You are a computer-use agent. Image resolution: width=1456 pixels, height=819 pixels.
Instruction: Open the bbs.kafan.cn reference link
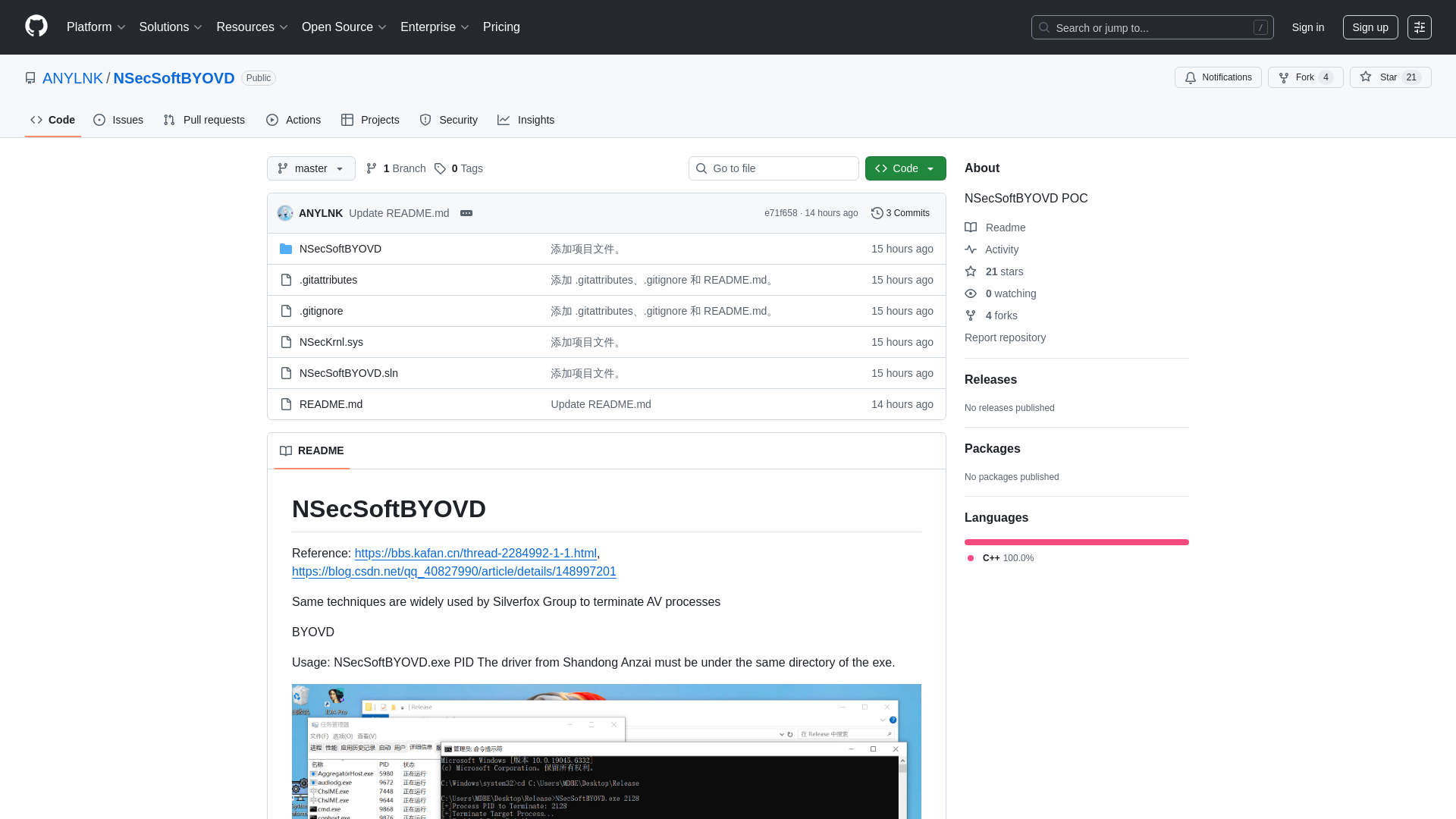[475, 554]
